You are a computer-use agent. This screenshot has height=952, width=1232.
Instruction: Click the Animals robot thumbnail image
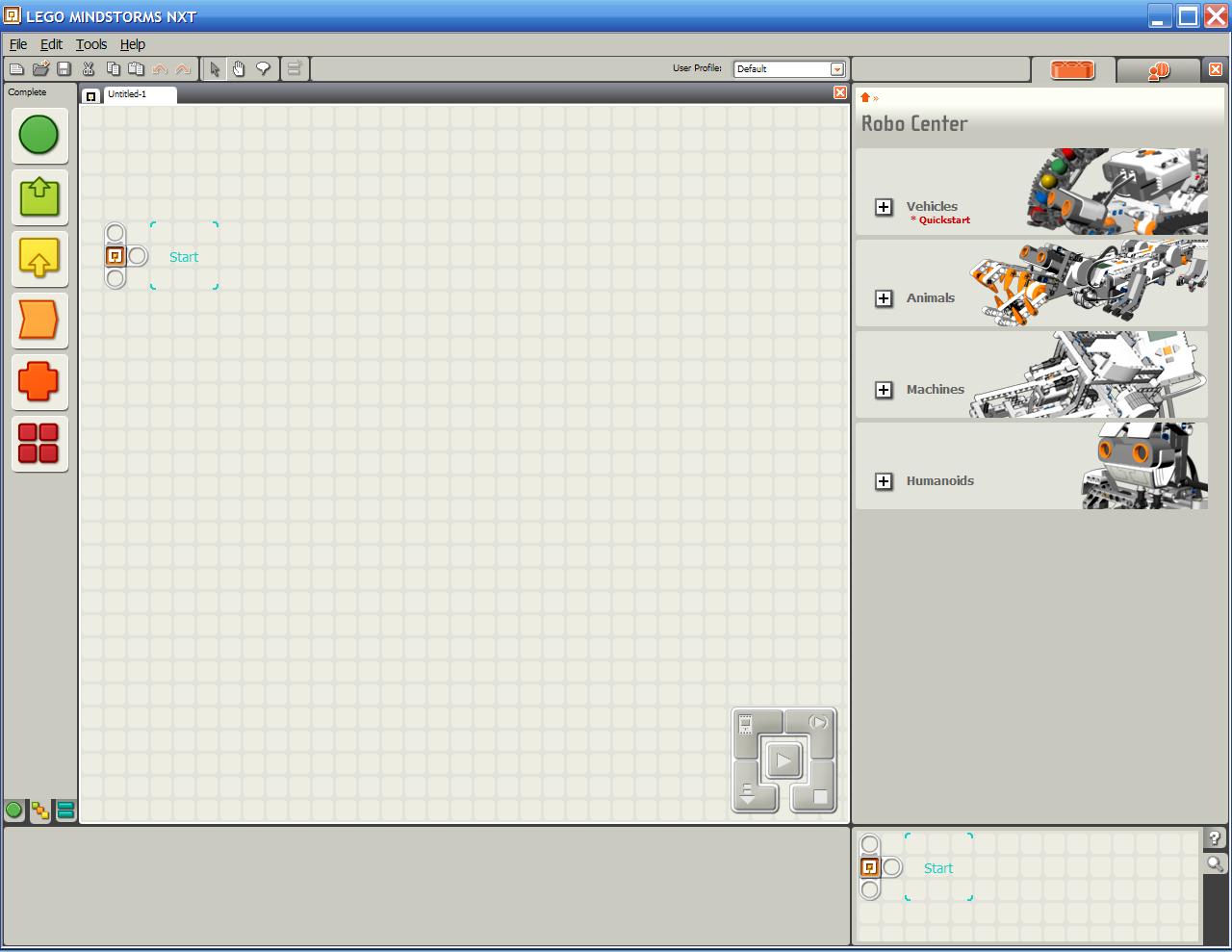coord(1089,283)
